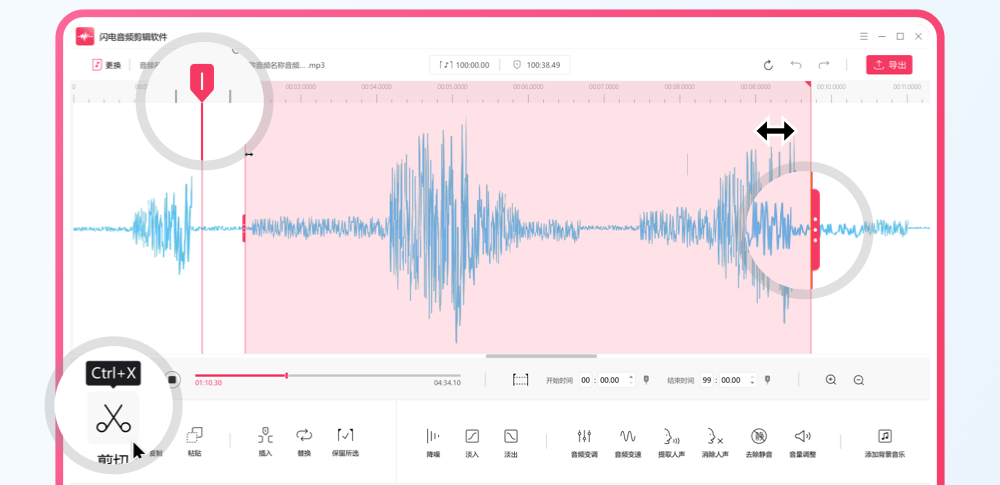Click the Undo arrow icon

point(796,64)
